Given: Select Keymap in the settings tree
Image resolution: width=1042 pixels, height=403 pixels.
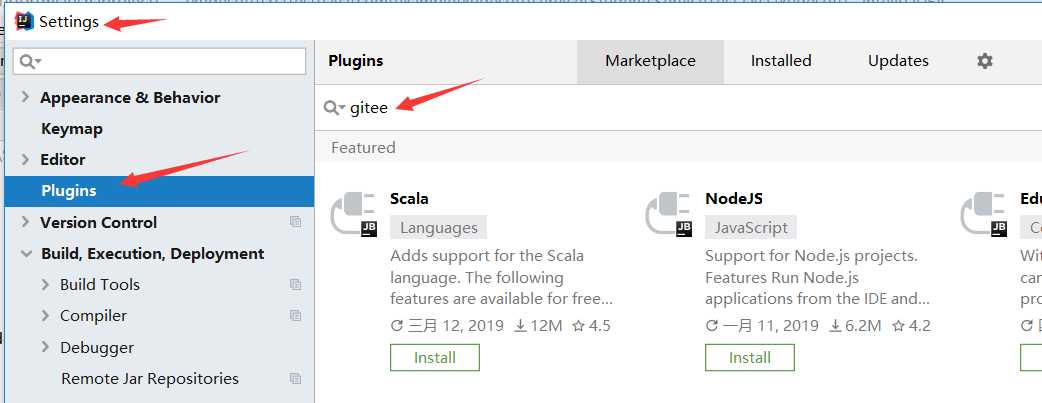Looking at the screenshot, I should click(x=72, y=128).
